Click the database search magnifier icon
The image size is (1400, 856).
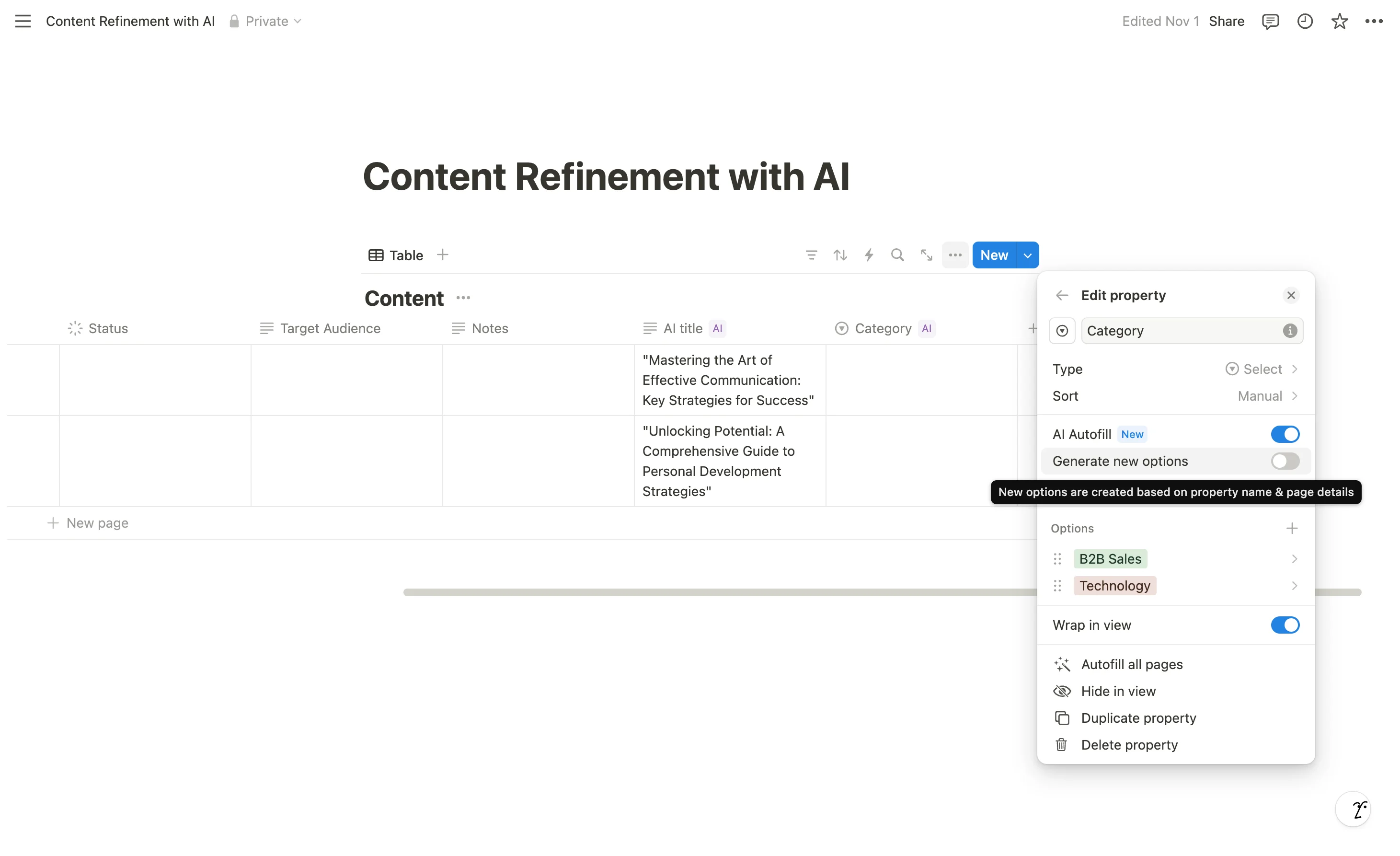897,255
